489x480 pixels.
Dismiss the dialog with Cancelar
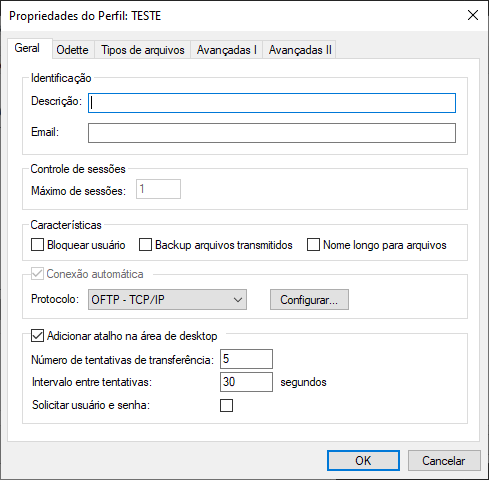pyautogui.click(x=444, y=461)
